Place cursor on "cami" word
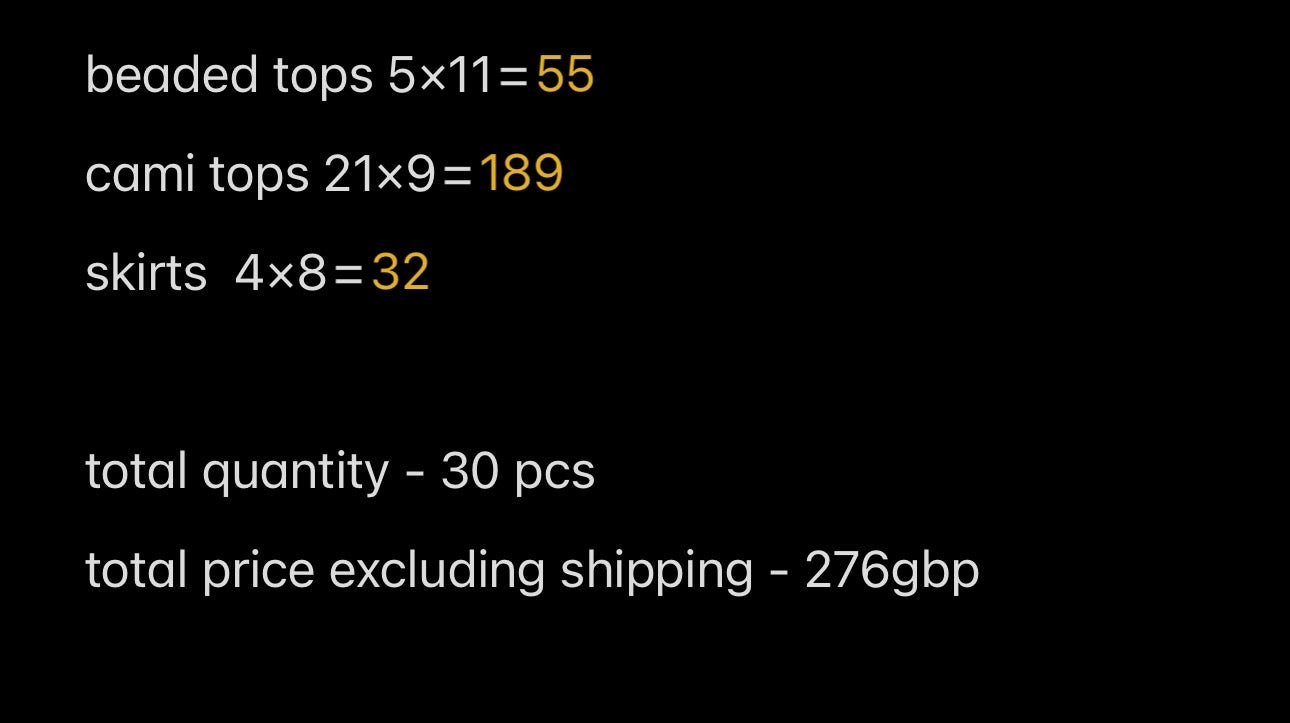The image size is (1290, 723). pyautogui.click(x=140, y=174)
